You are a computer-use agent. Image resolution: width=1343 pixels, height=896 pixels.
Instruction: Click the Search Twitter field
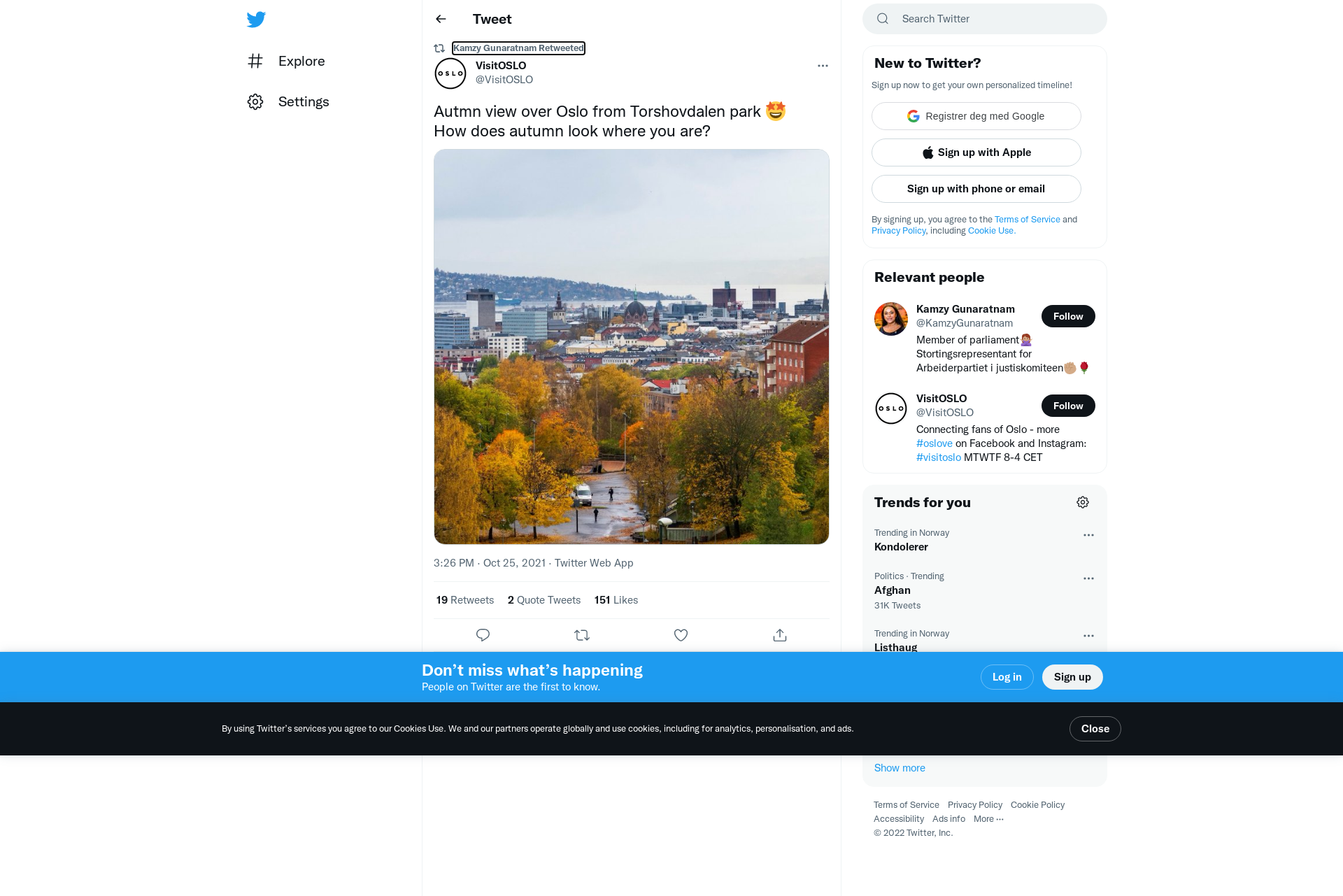(985, 19)
